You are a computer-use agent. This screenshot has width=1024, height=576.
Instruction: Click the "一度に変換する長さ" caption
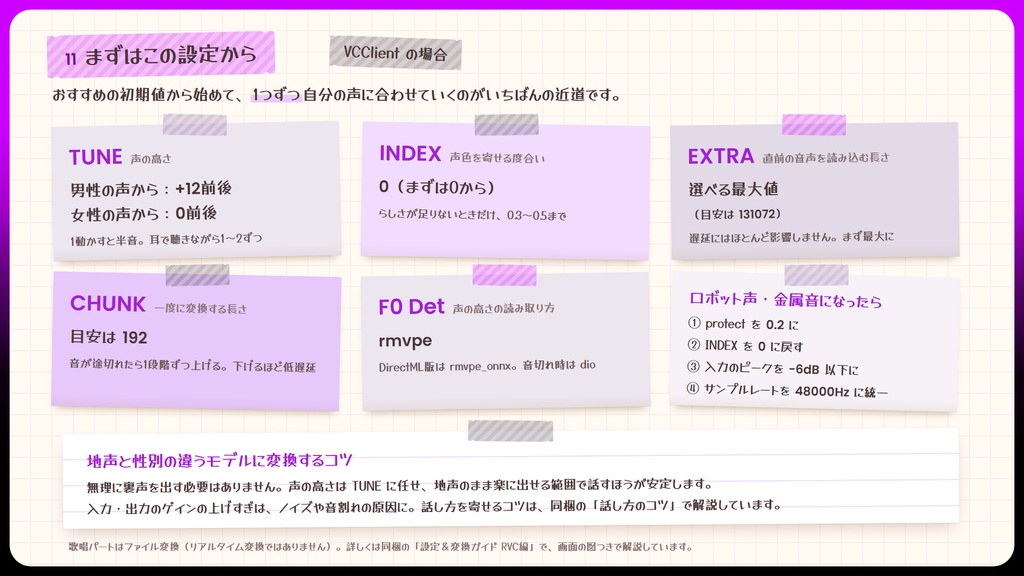200,309
